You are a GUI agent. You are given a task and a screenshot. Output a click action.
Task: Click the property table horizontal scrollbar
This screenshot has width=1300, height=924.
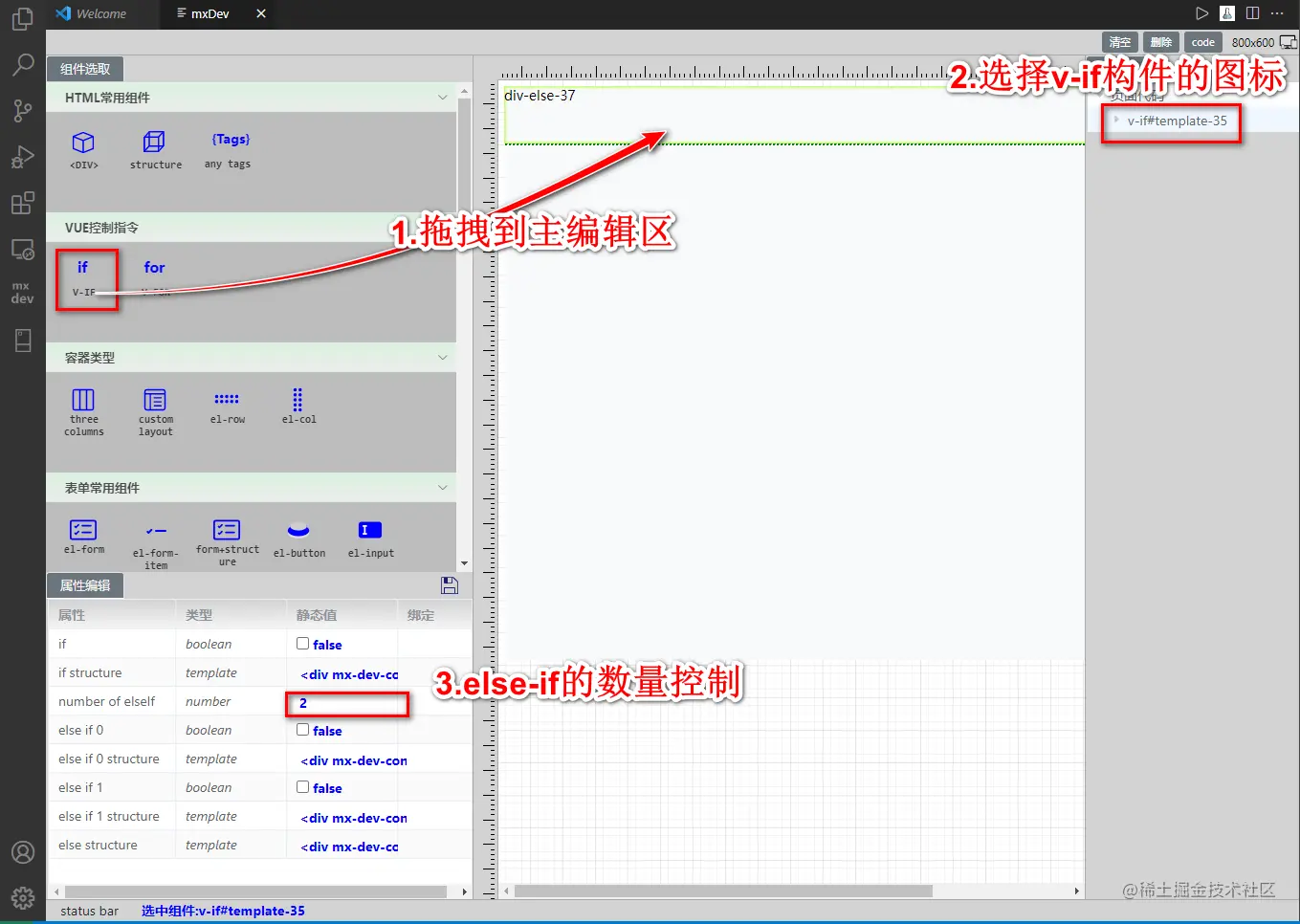(x=254, y=891)
